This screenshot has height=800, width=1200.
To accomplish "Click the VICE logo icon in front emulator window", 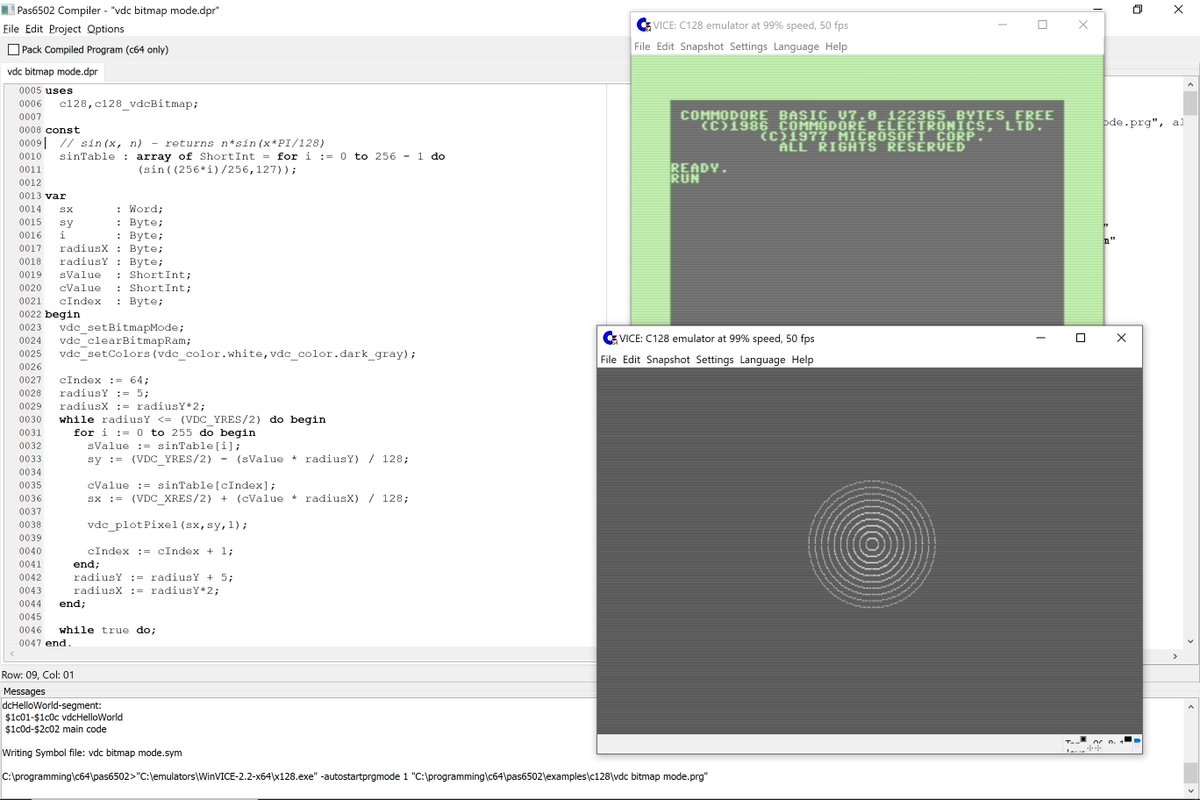I will click(608, 338).
